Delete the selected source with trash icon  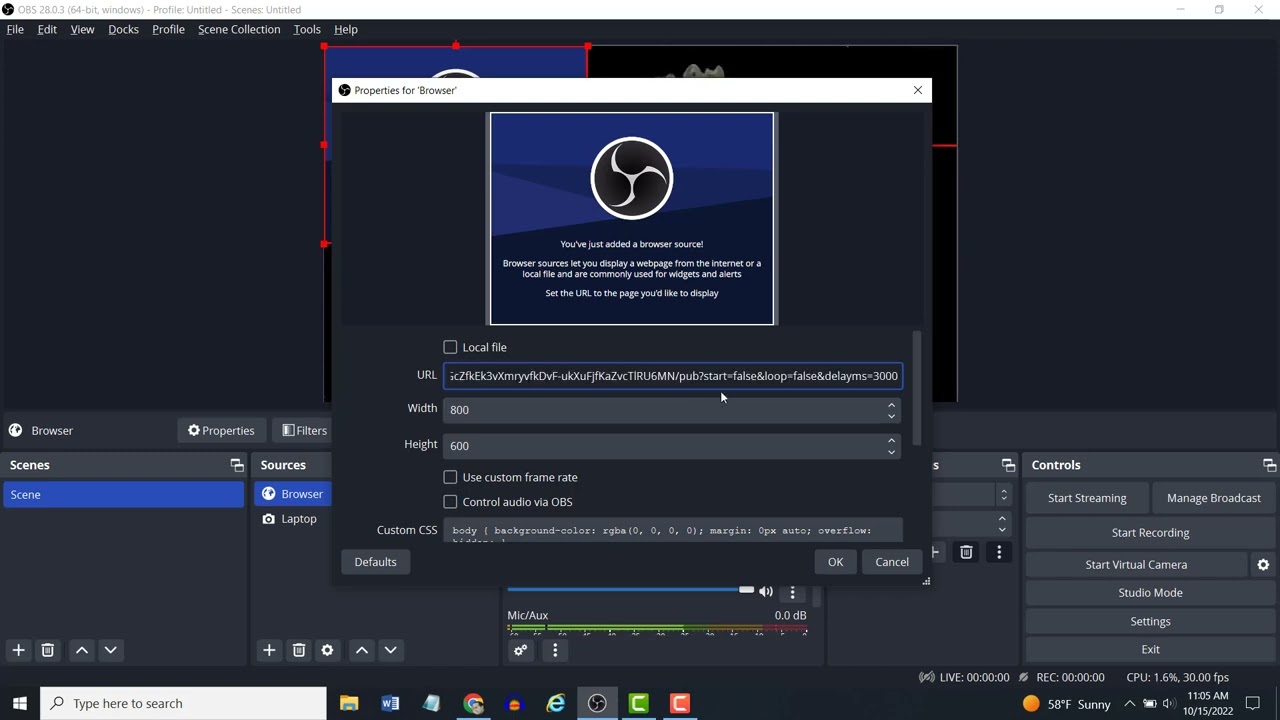tap(298, 650)
